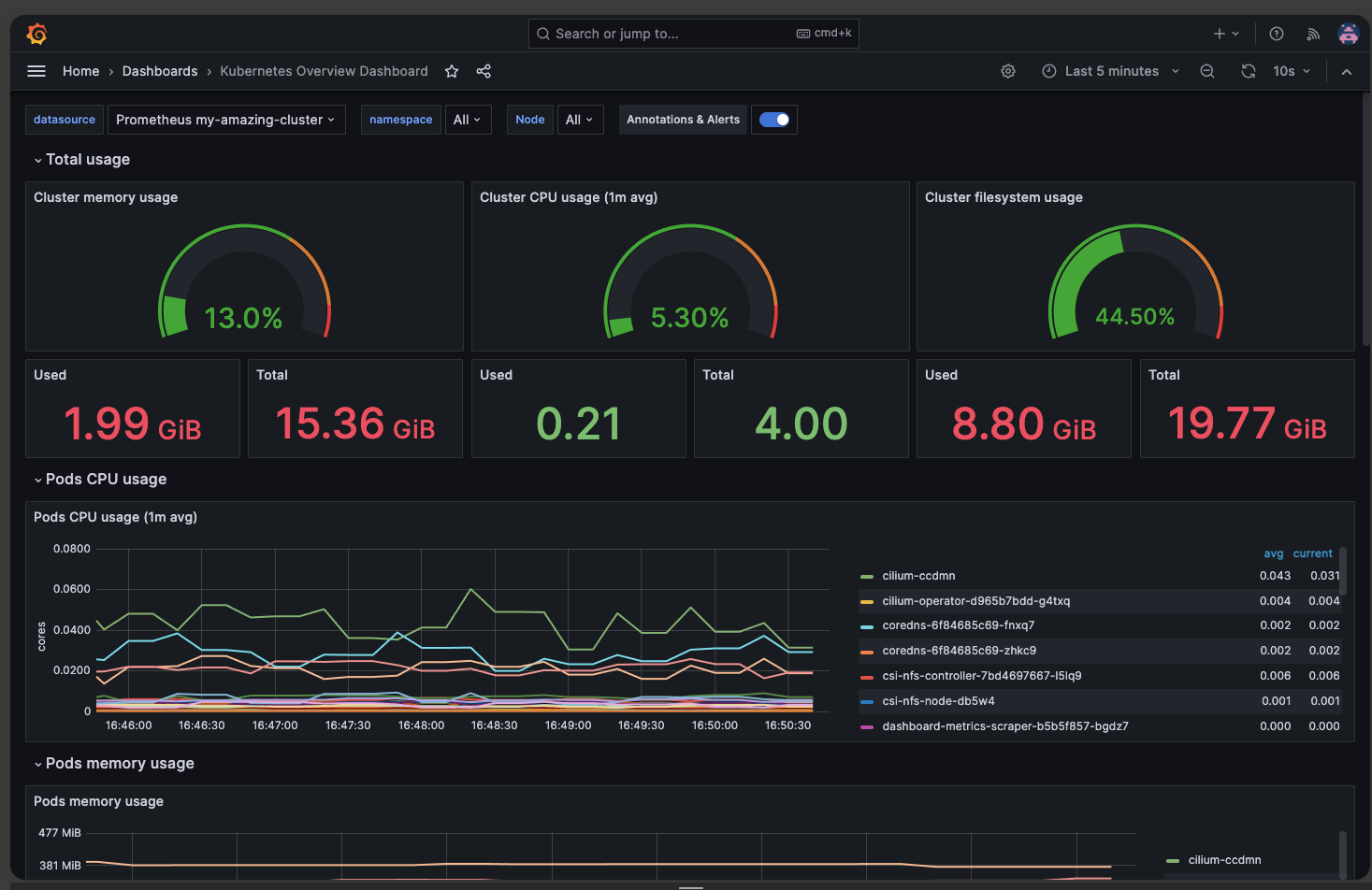
Task: Click the Search or jump to field
Action: pyautogui.click(x=693, y=33)
